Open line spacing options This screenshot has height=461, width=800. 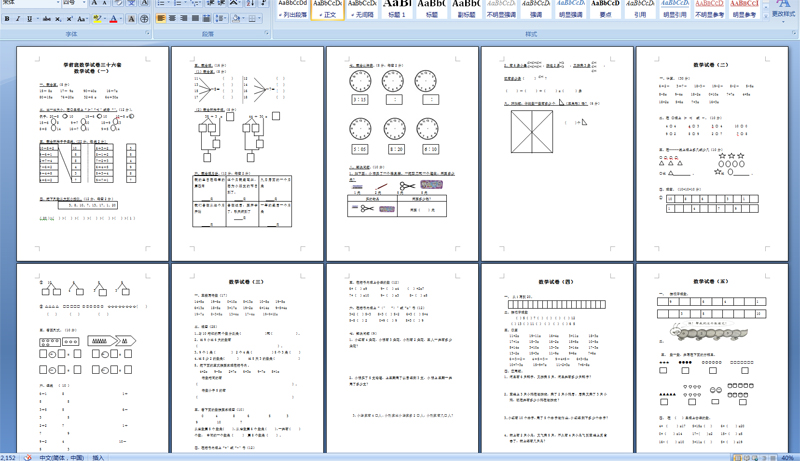(221, 18)
